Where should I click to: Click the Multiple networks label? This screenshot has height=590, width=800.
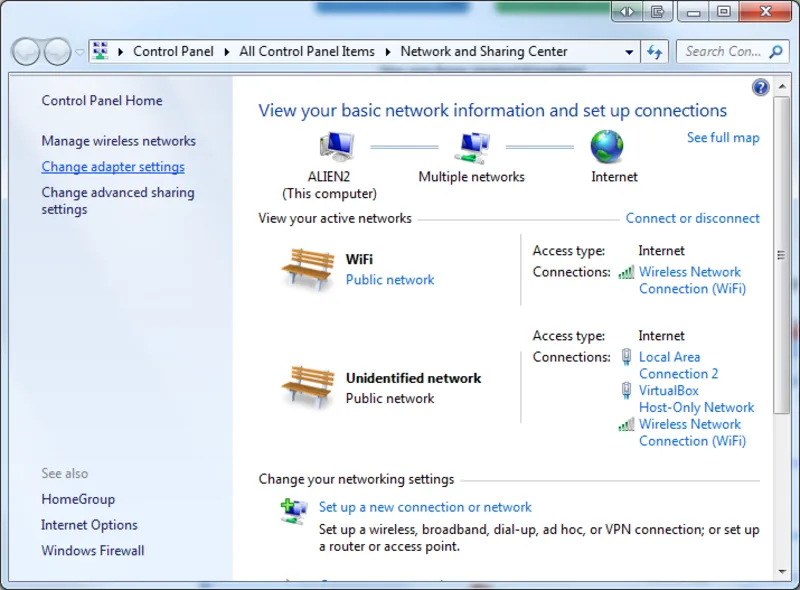click(471, 177)
